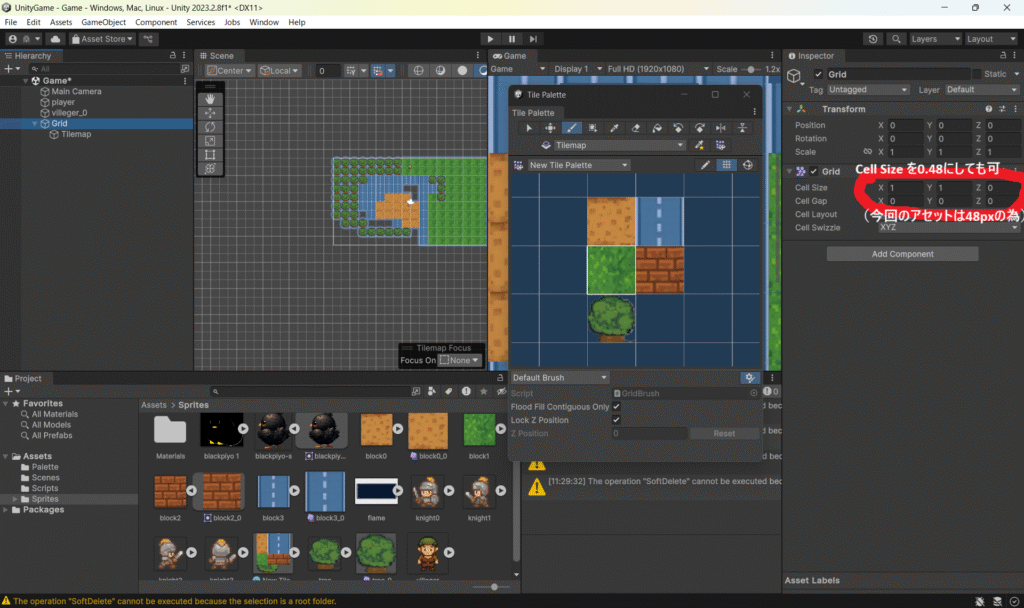Open the Window menu

coord(264,22)
